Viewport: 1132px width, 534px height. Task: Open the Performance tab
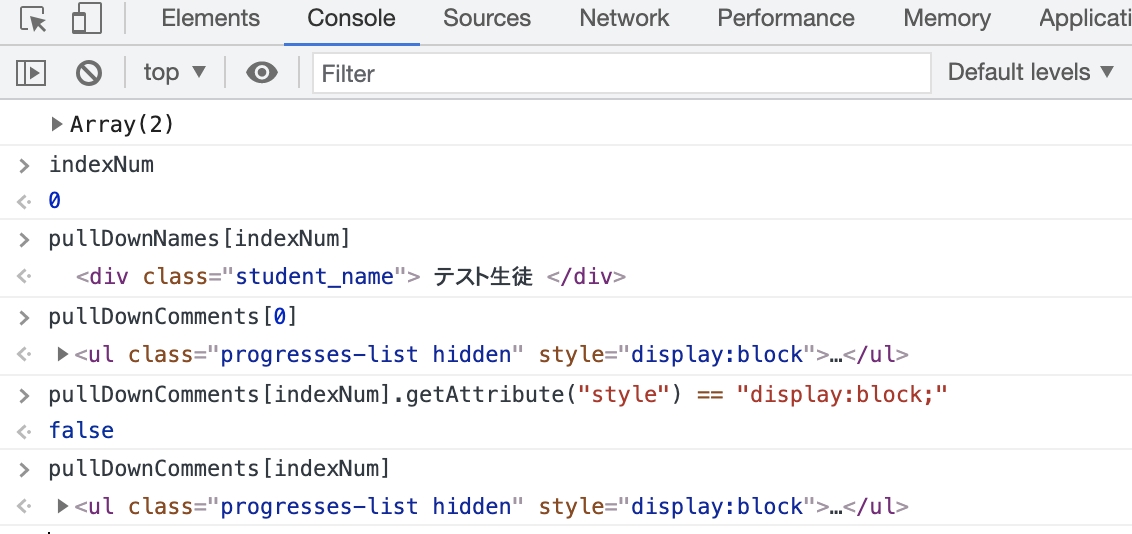click(x=785, y=19)
